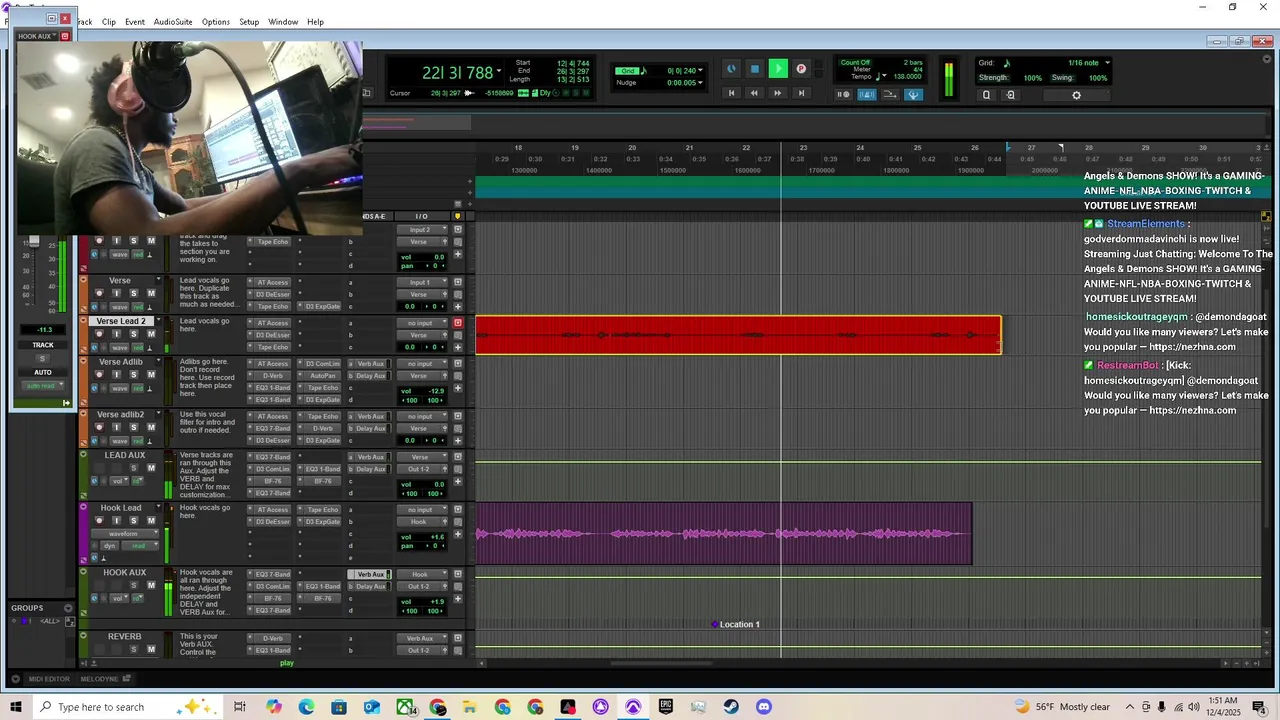Open AT Access insert on Verse Lead 2
Image resolution: width=1280 pixels, height=720 pixels.
tap(272, 323)
